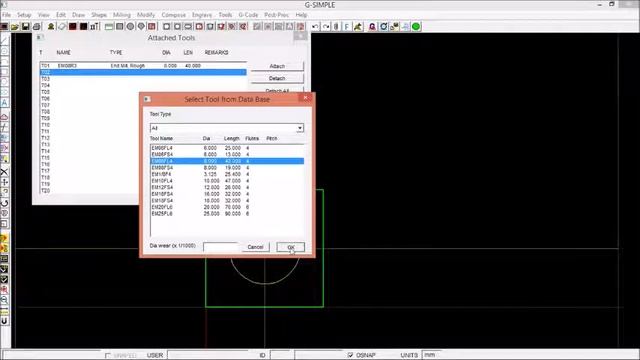Select tool row with diameter 12.000
Image resolution: width=640 pixels, height=360 pixels.
click(x=227, y=187)
